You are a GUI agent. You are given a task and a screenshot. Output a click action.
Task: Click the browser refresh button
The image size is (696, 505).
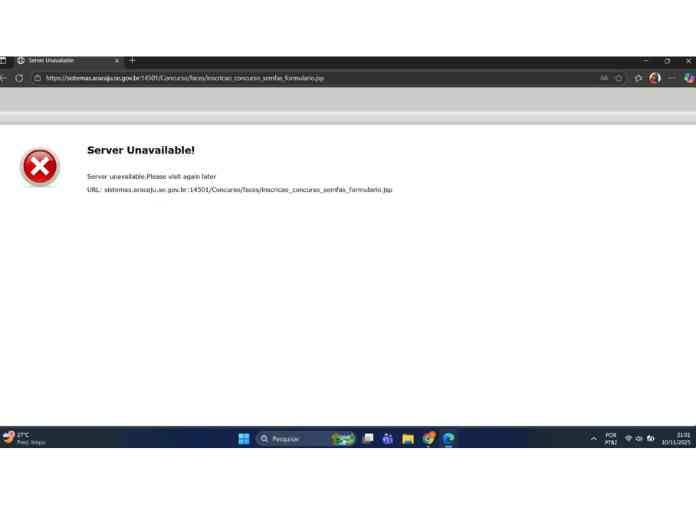[19, 78]
